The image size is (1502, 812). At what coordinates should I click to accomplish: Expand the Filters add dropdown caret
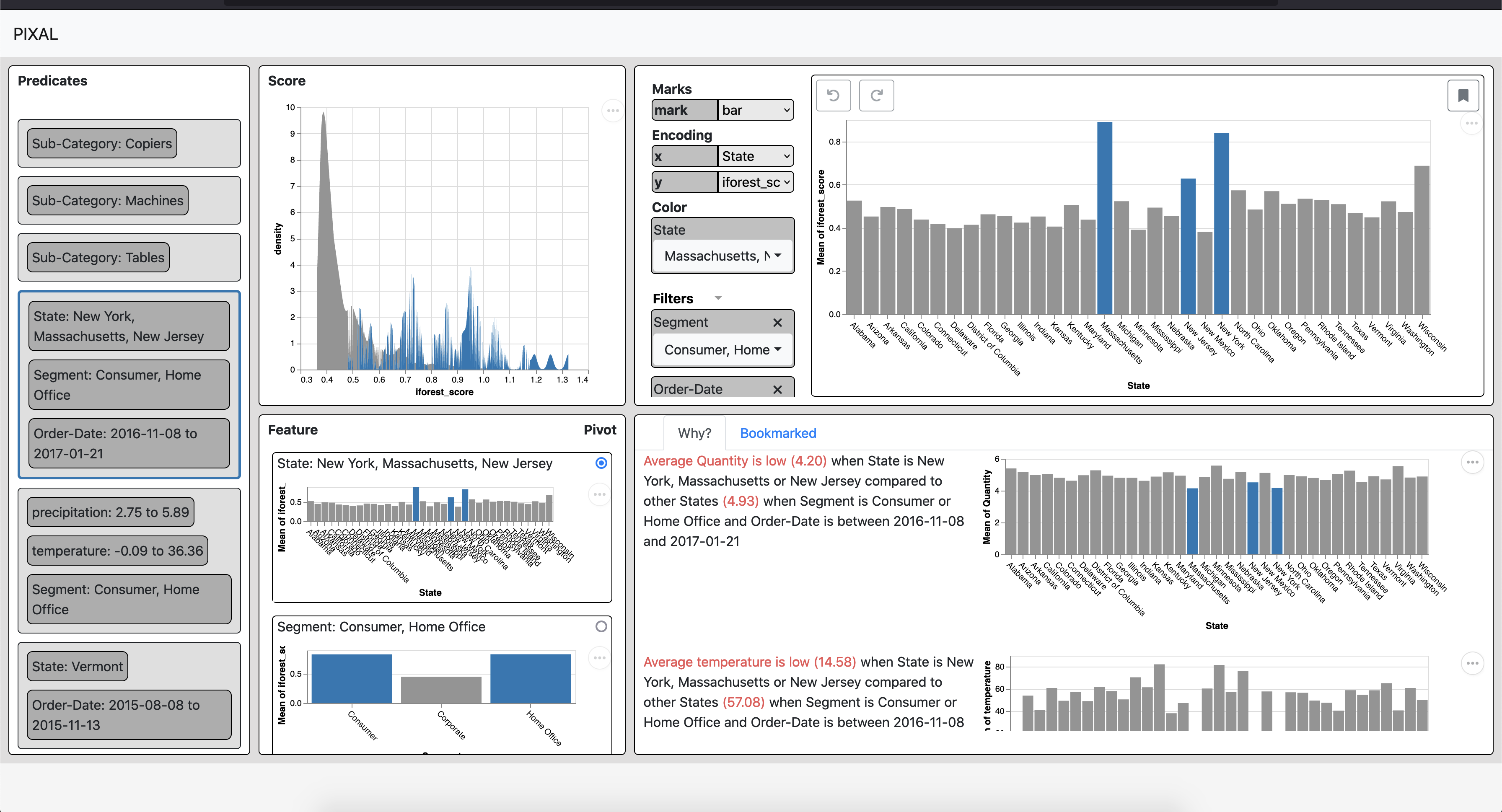tap(718, 298)
